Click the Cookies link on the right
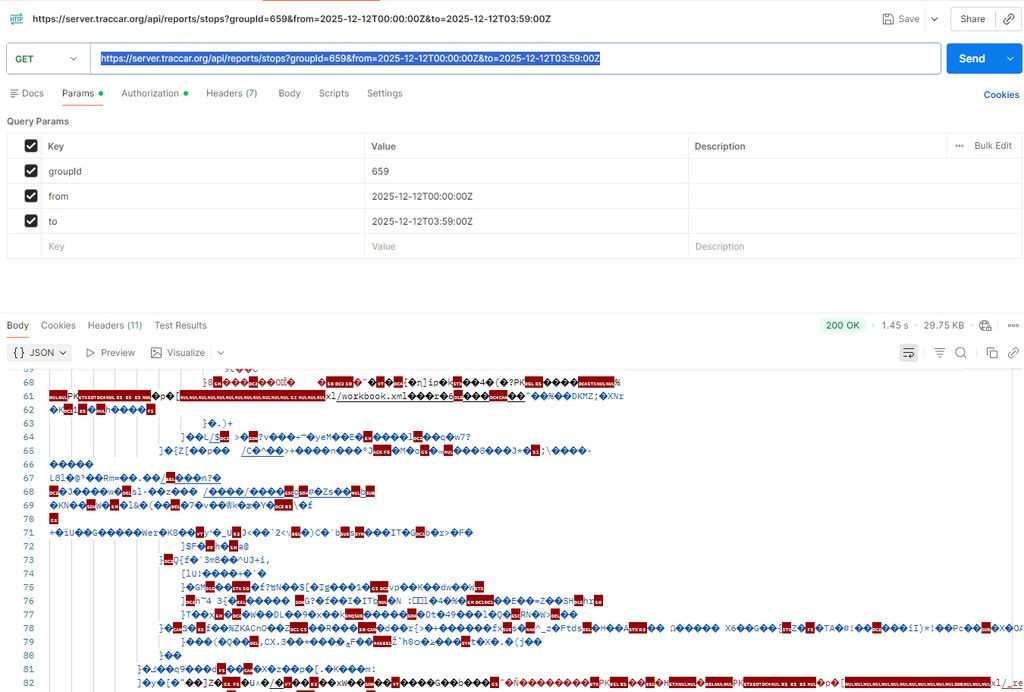The width and height of the screenshot is (1024, 692). (x=1001, y=95)
